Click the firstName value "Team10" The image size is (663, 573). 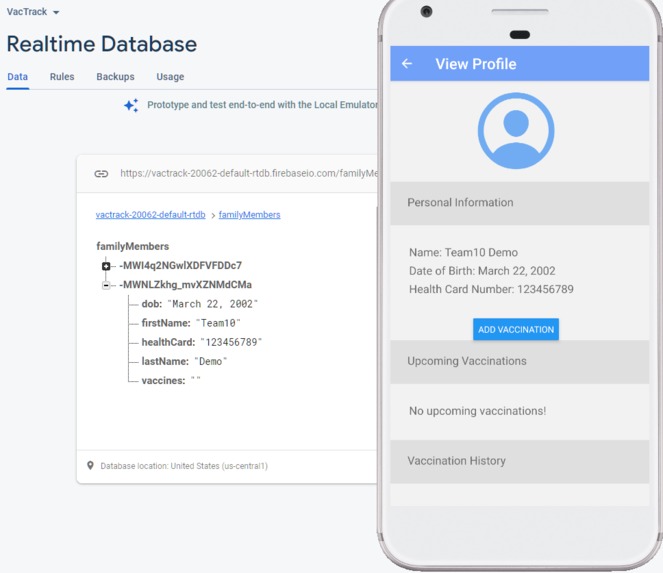218,323
